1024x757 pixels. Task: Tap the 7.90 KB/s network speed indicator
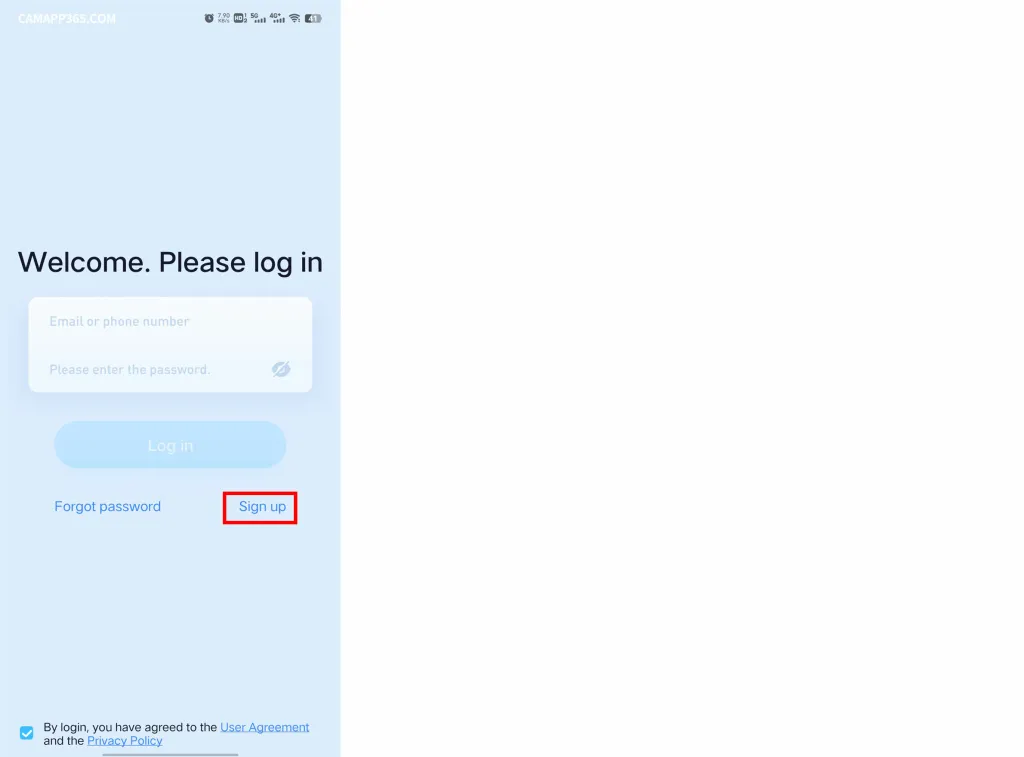(224, 18)
